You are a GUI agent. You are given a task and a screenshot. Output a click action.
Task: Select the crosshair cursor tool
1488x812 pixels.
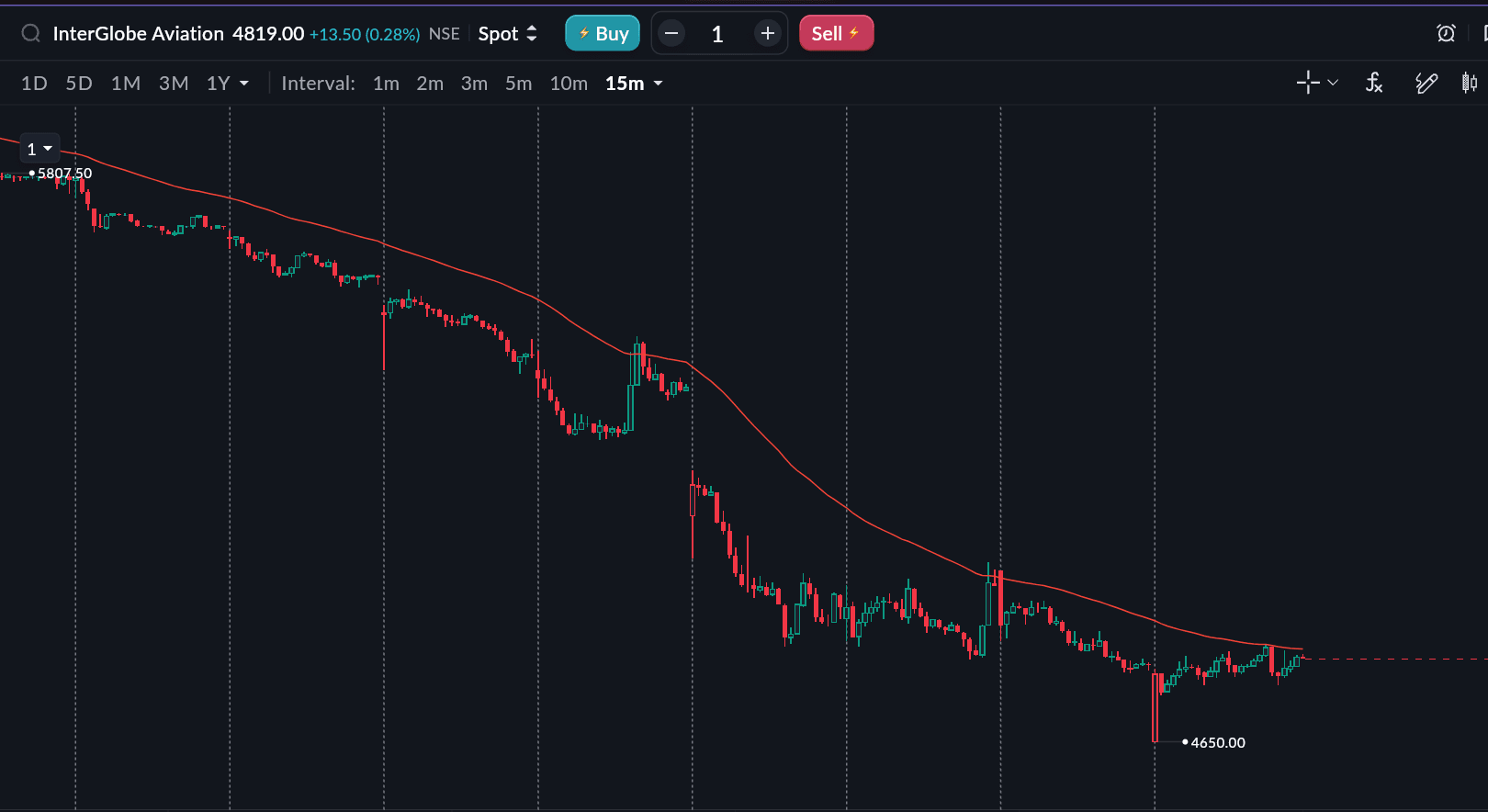(1307, 83)
